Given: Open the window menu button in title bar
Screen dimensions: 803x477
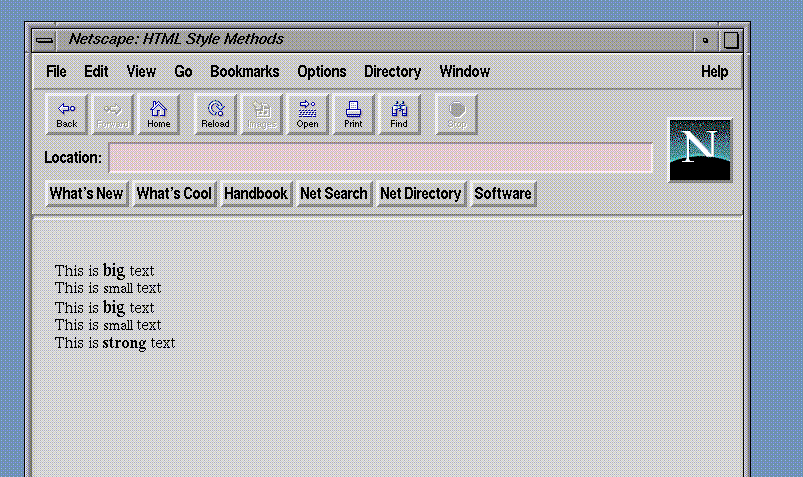Looking at the screenshot, I should 45,40.
